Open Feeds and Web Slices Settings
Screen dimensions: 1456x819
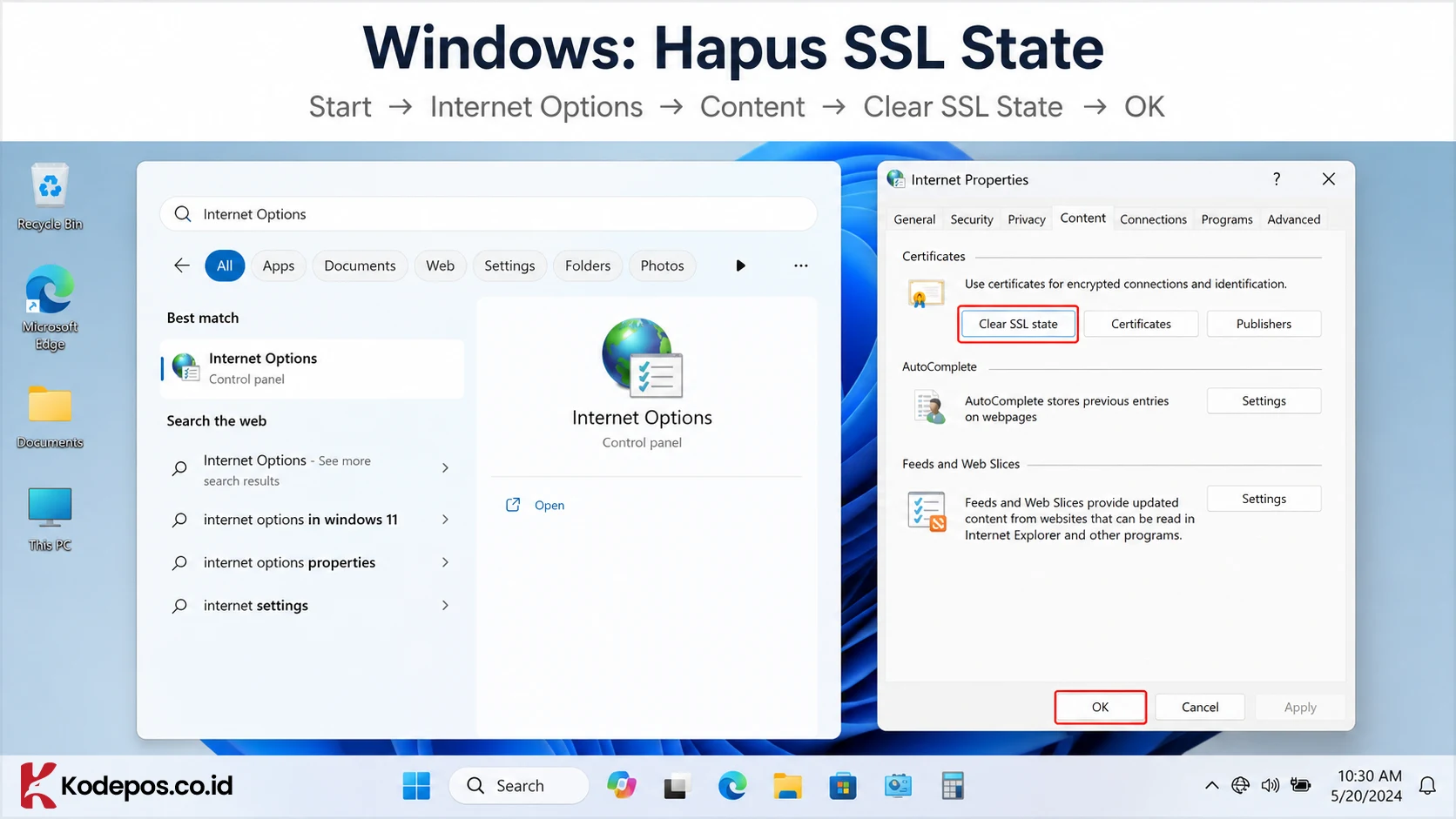coord(1264,499)
